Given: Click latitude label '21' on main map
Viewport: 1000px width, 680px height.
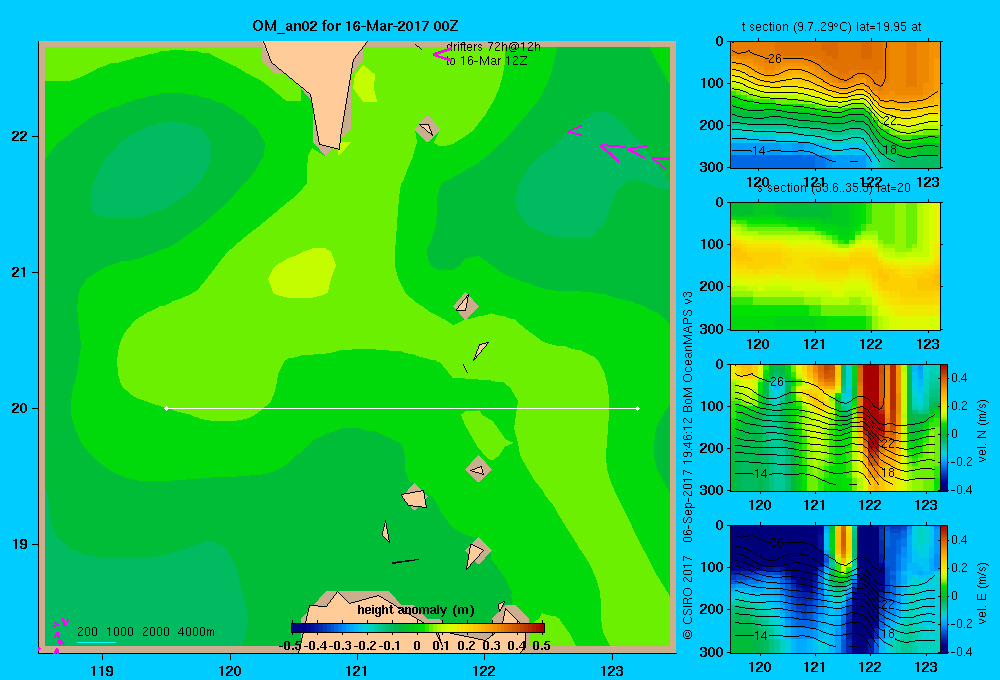Looking at the screenshot, I should (x=20, y=272).
